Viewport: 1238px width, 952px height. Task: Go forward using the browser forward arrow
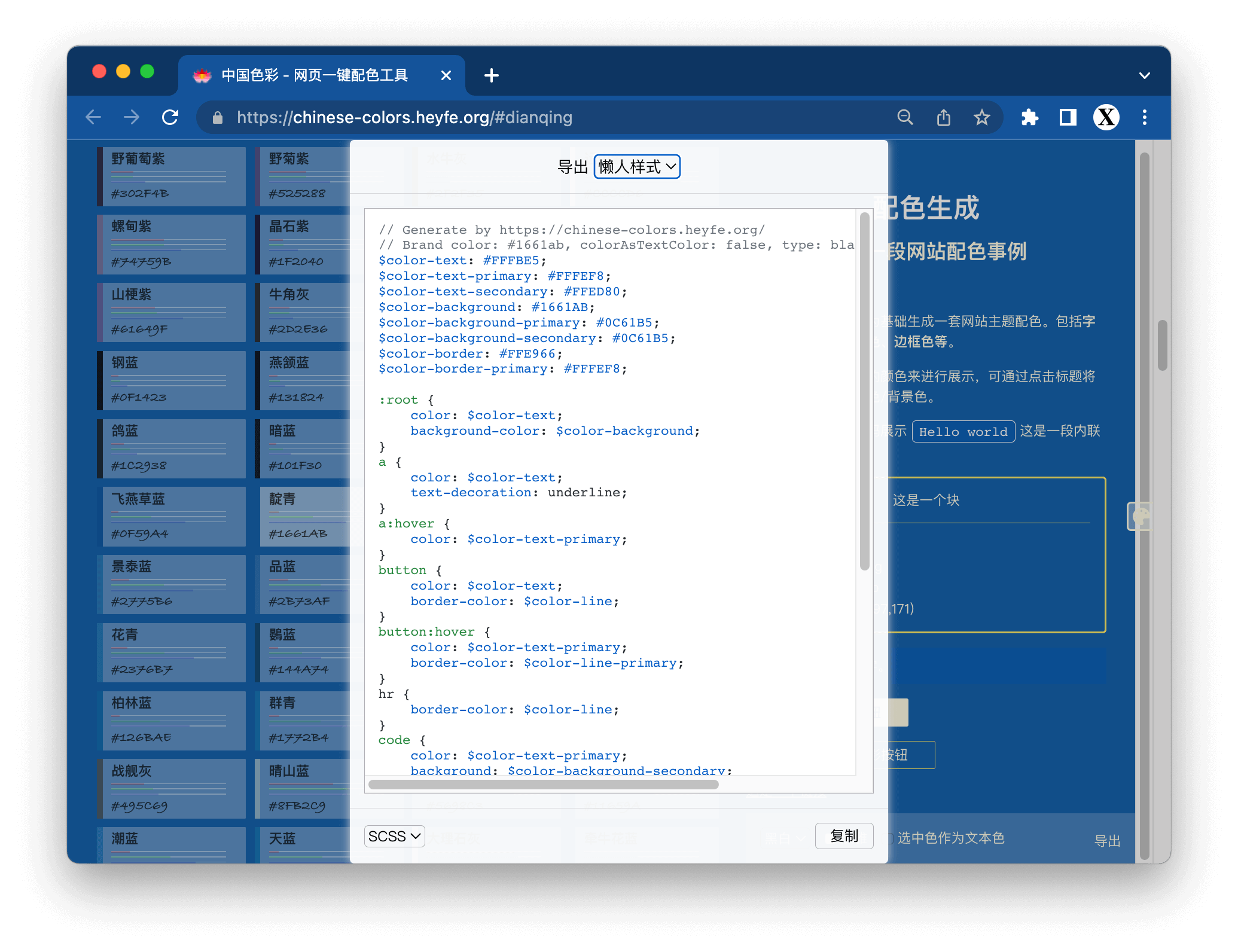[x=132, y=117]
